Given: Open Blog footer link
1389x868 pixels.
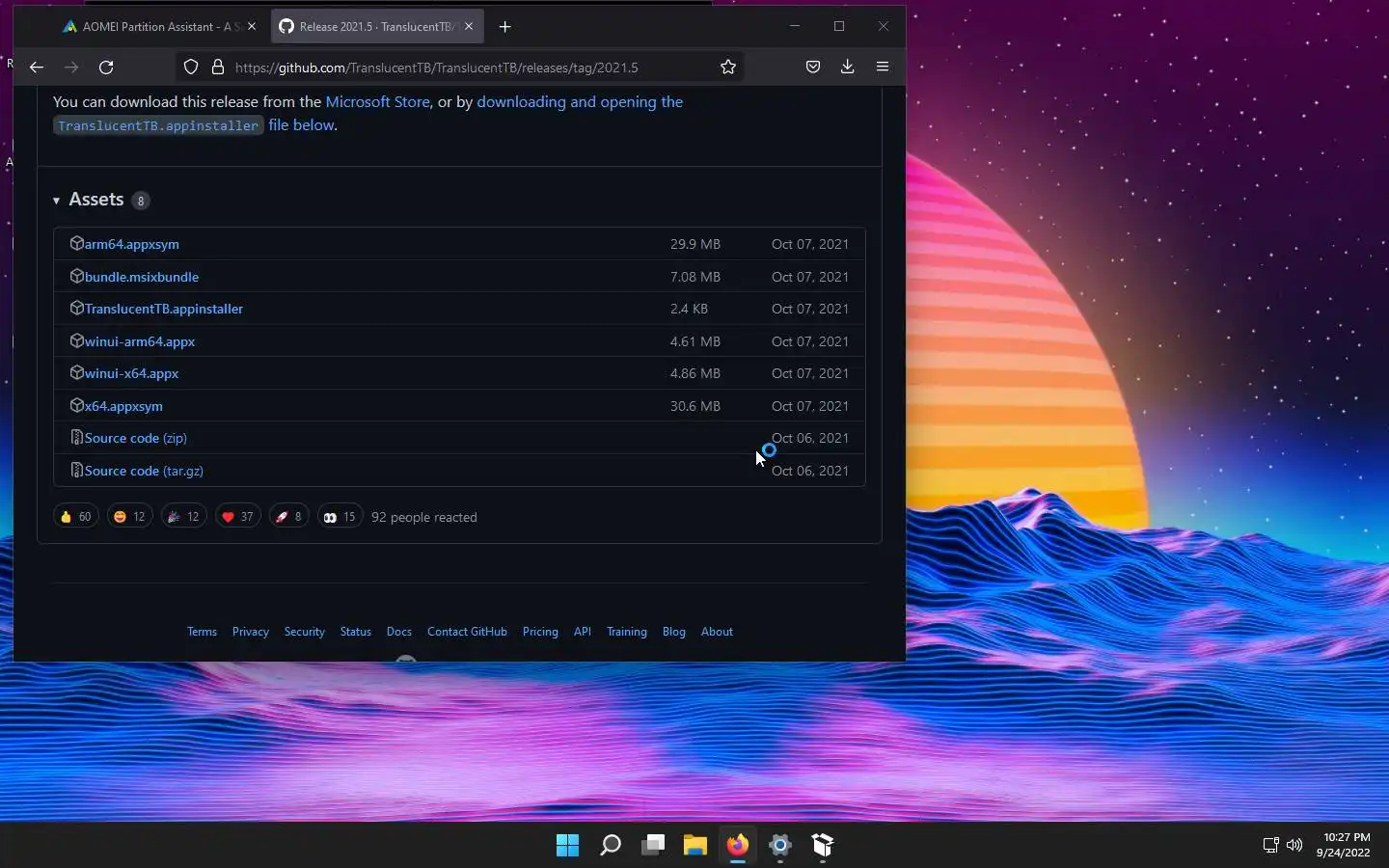Looking at the screenshot, I should point(673,632).
